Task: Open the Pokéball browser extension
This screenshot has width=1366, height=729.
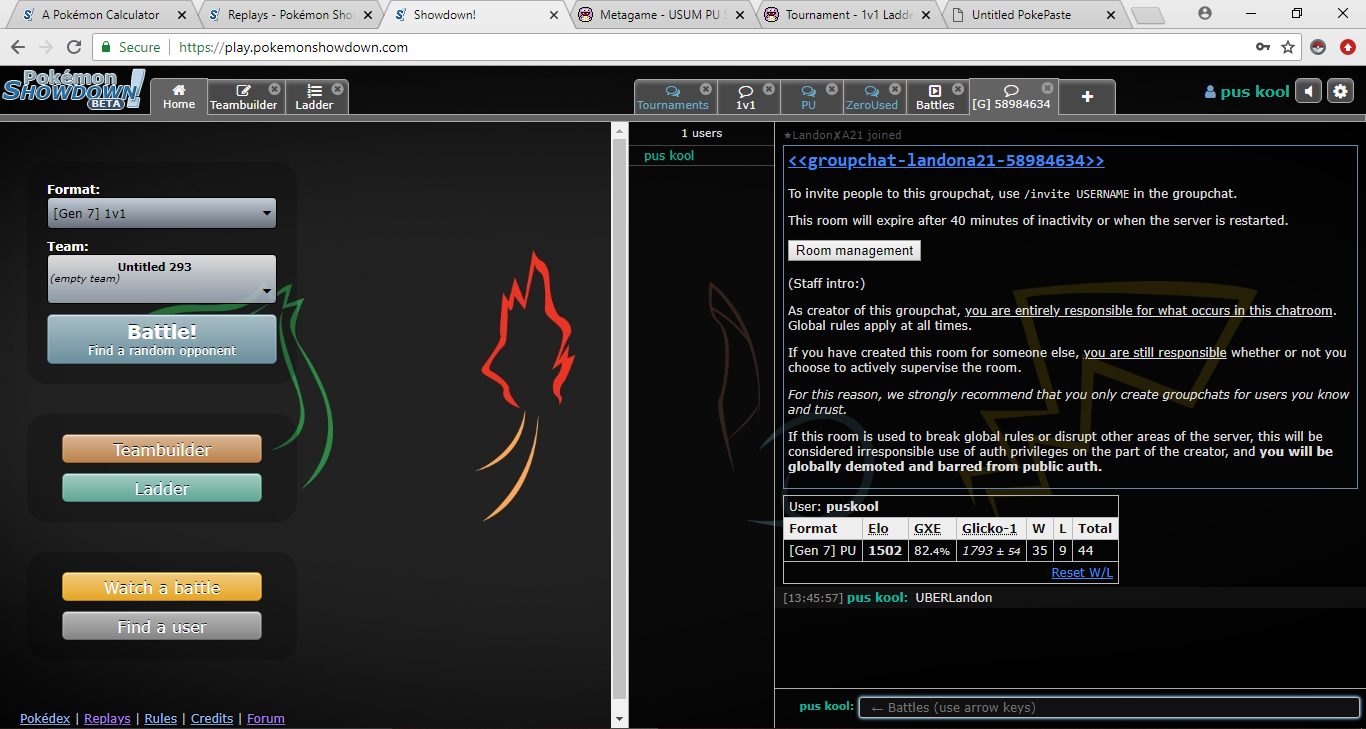Action: 1318,47
